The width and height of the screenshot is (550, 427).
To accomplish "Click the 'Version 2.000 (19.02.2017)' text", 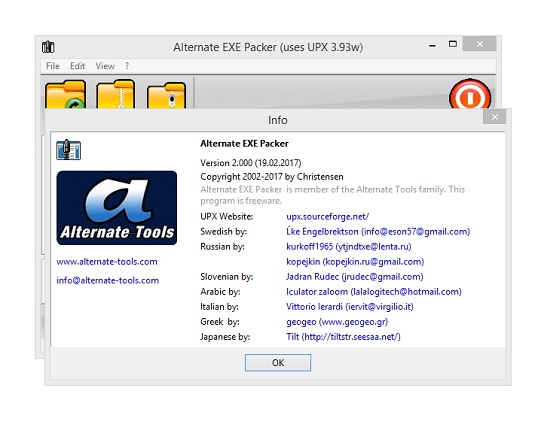I will [x=251, y=163].
